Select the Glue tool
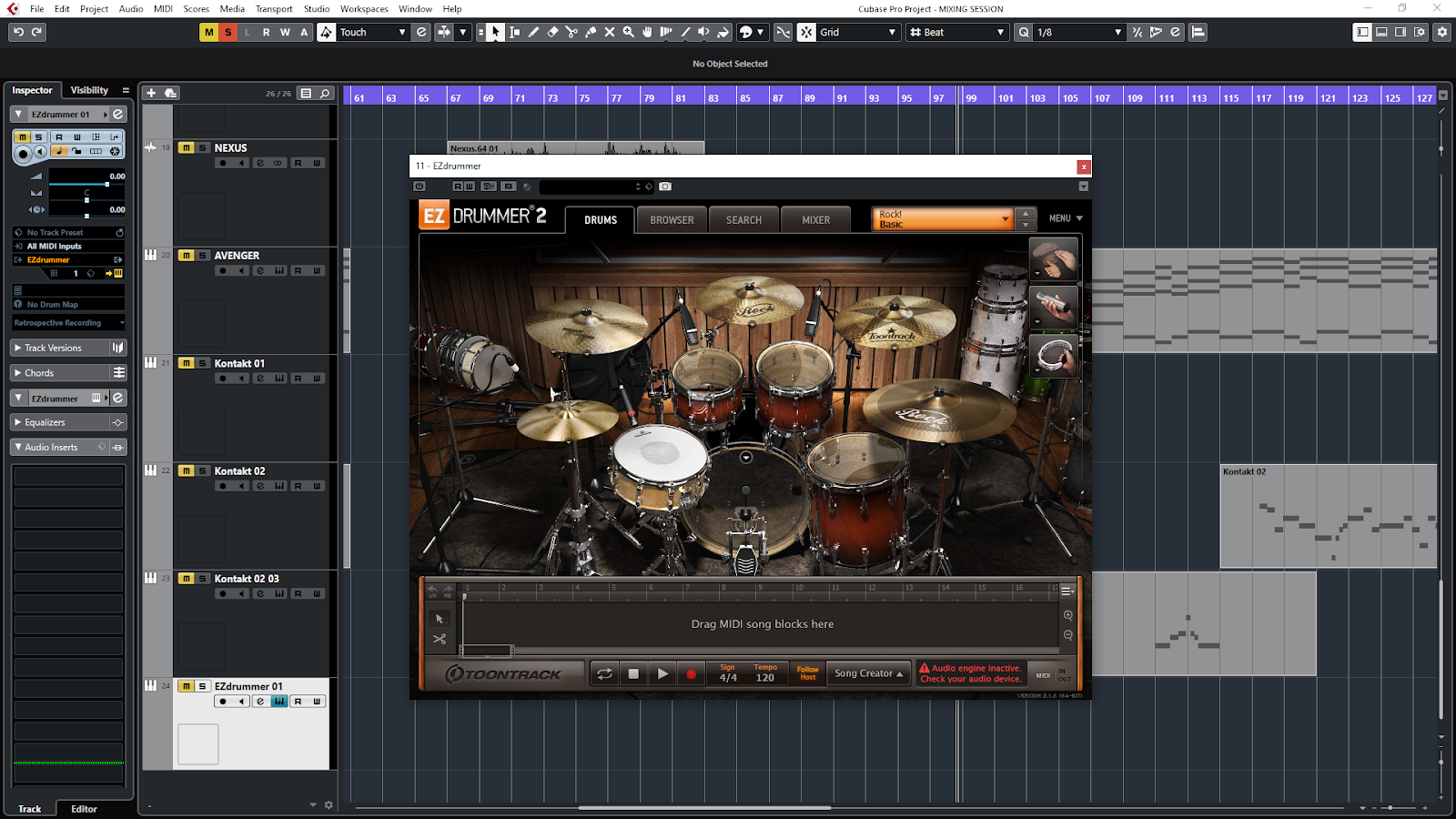Viewport: 1456px width, 819px height. click(591, 32)
